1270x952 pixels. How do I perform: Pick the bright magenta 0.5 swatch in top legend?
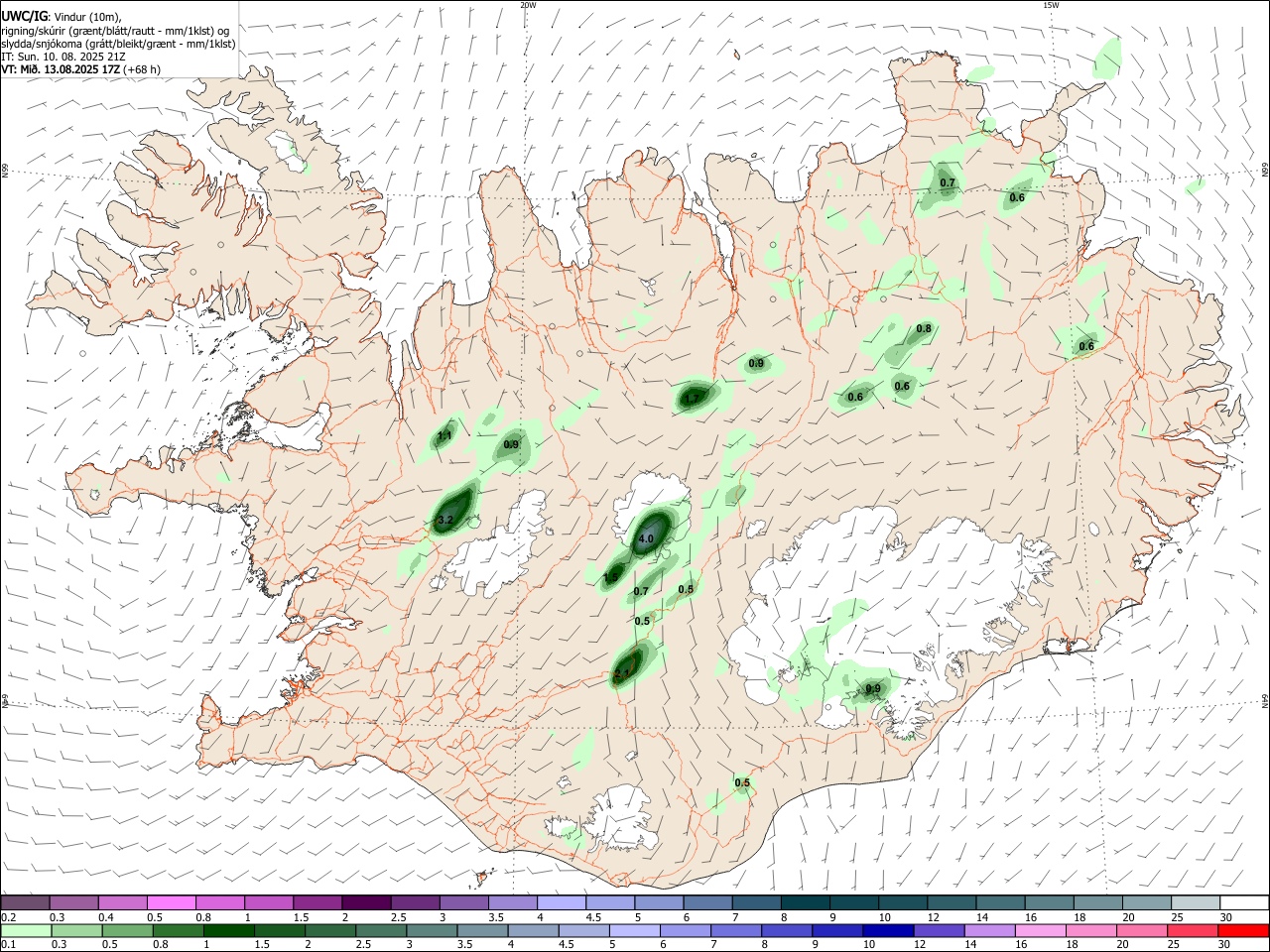coord(172,902)
